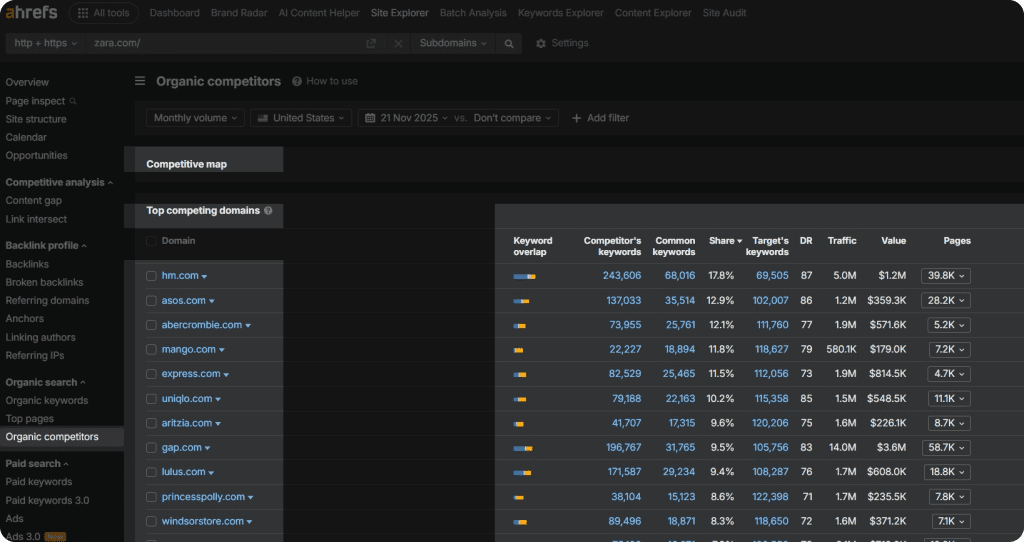
Task: Check the uniqlo.com row checkbox
Action: click(151, 399)
